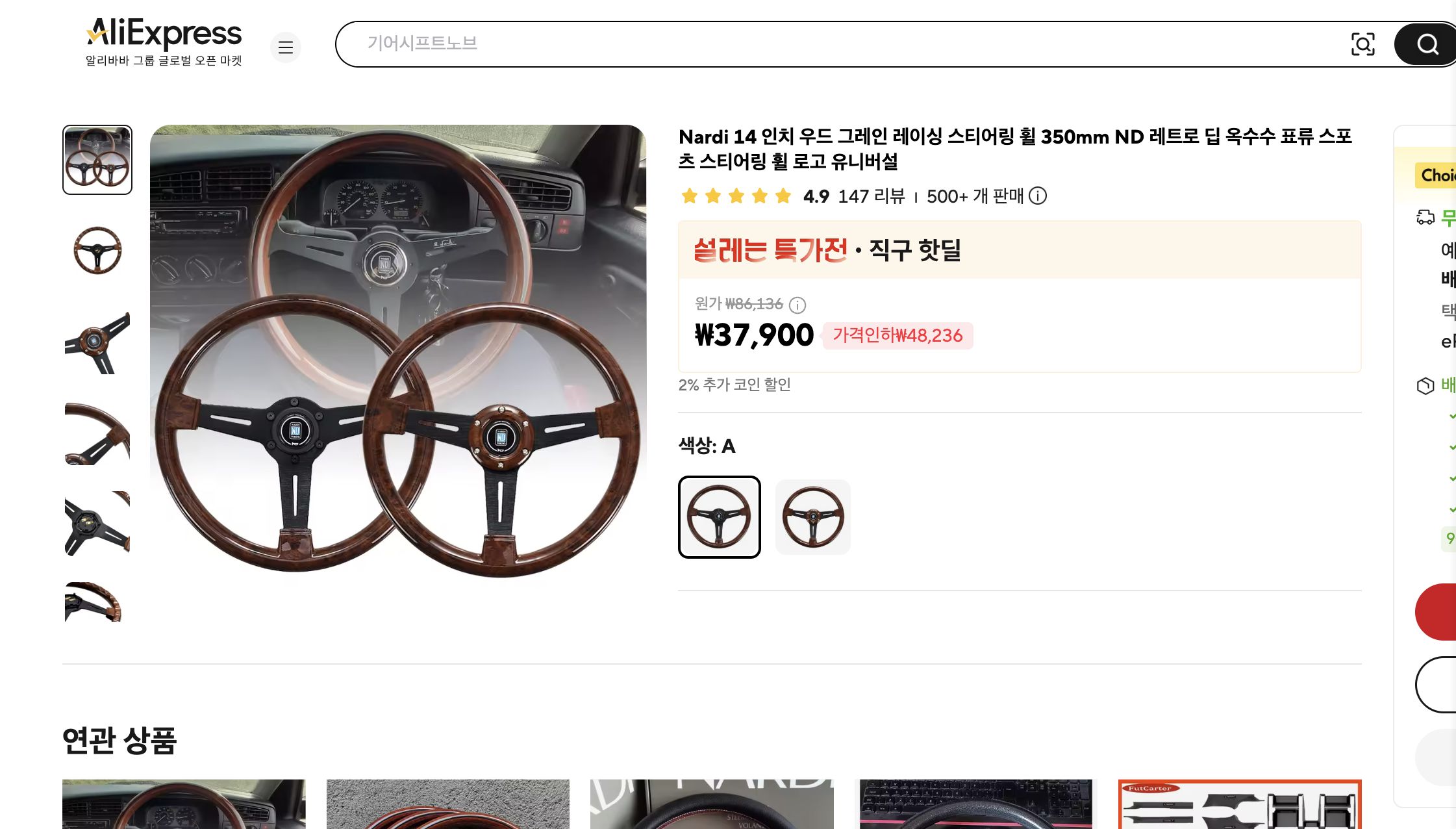Click the package icon in the right sidebar
This screenshot has height=829, width=1456.
pos(1425,385)
